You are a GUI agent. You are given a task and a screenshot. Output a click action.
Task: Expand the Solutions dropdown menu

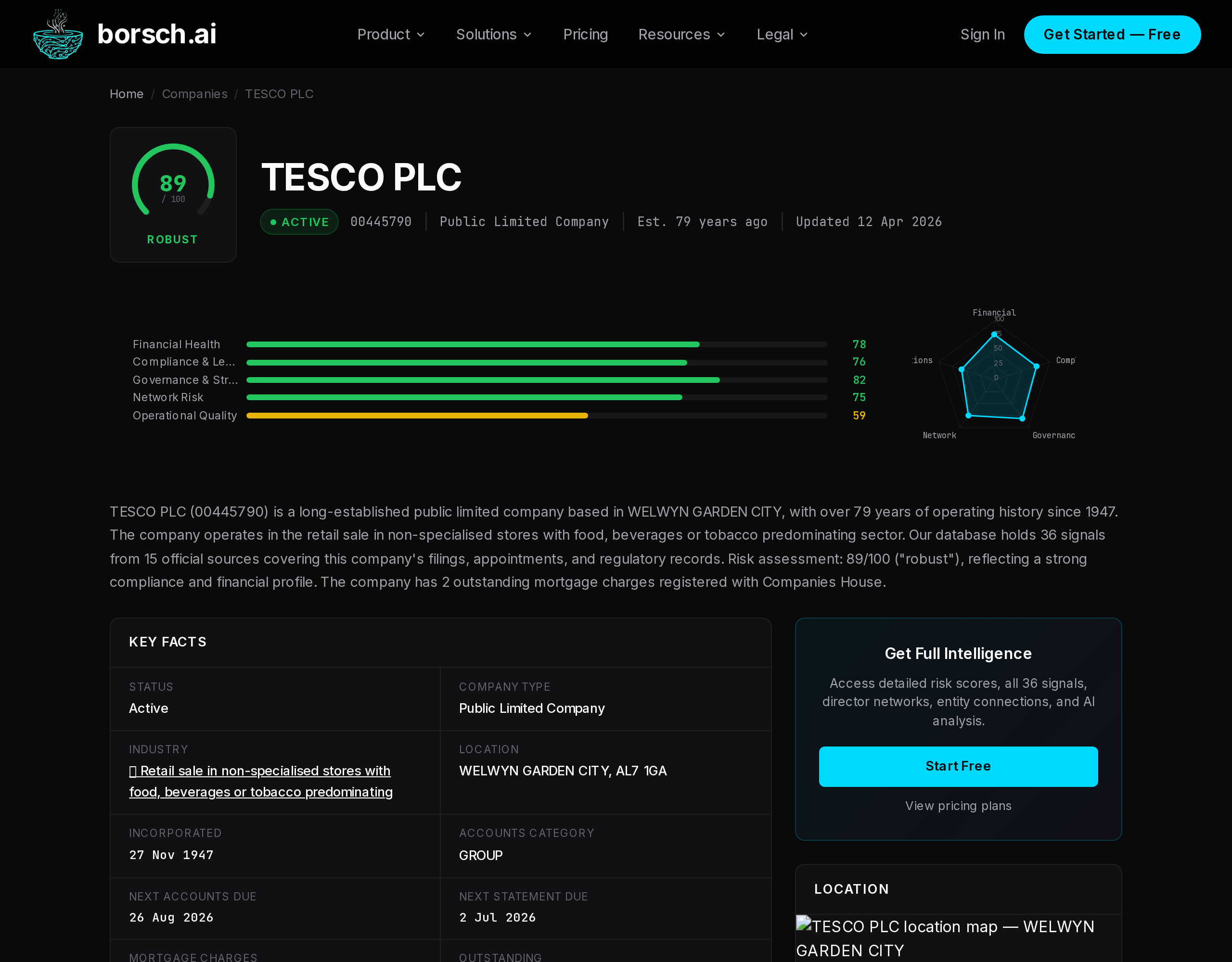click(x=494, y=35)
